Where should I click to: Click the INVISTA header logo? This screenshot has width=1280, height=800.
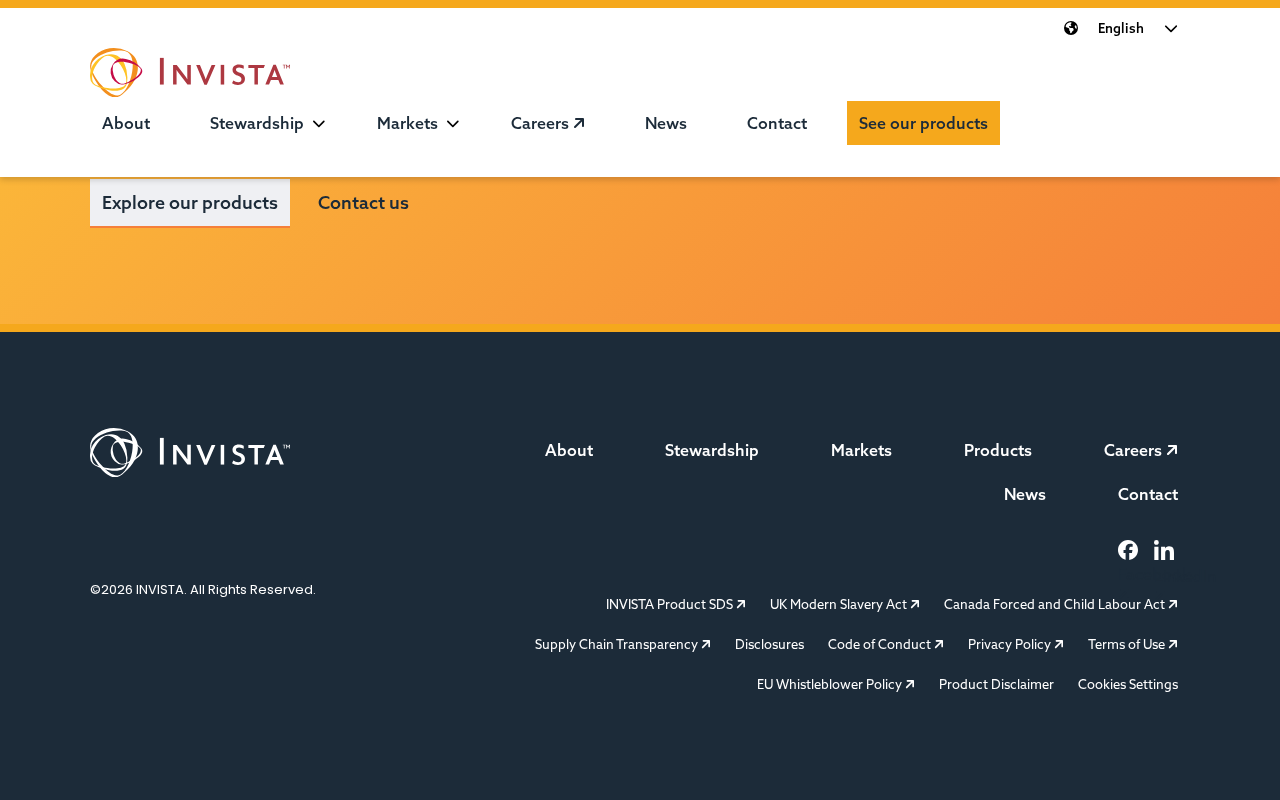(190, 72)
